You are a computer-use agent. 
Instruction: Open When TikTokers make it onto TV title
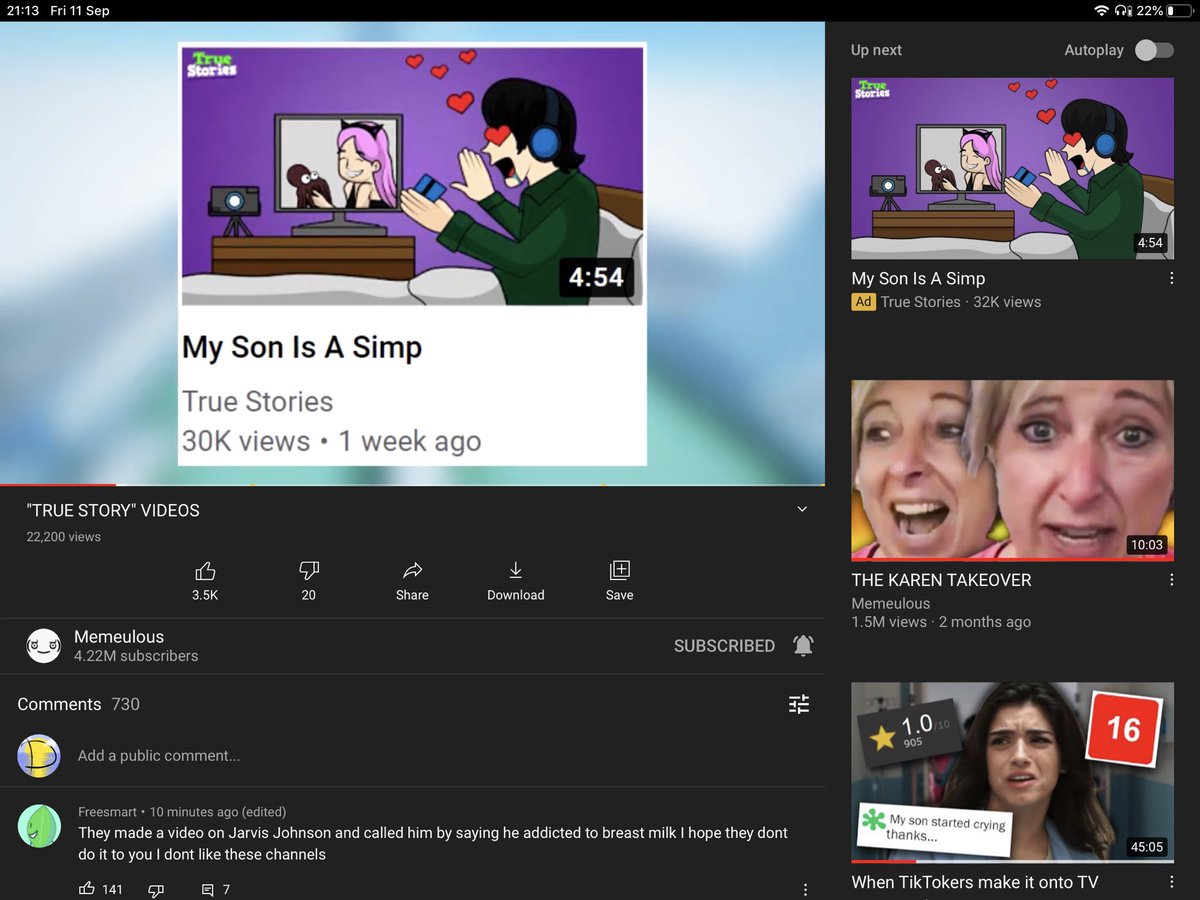(974, 882)
